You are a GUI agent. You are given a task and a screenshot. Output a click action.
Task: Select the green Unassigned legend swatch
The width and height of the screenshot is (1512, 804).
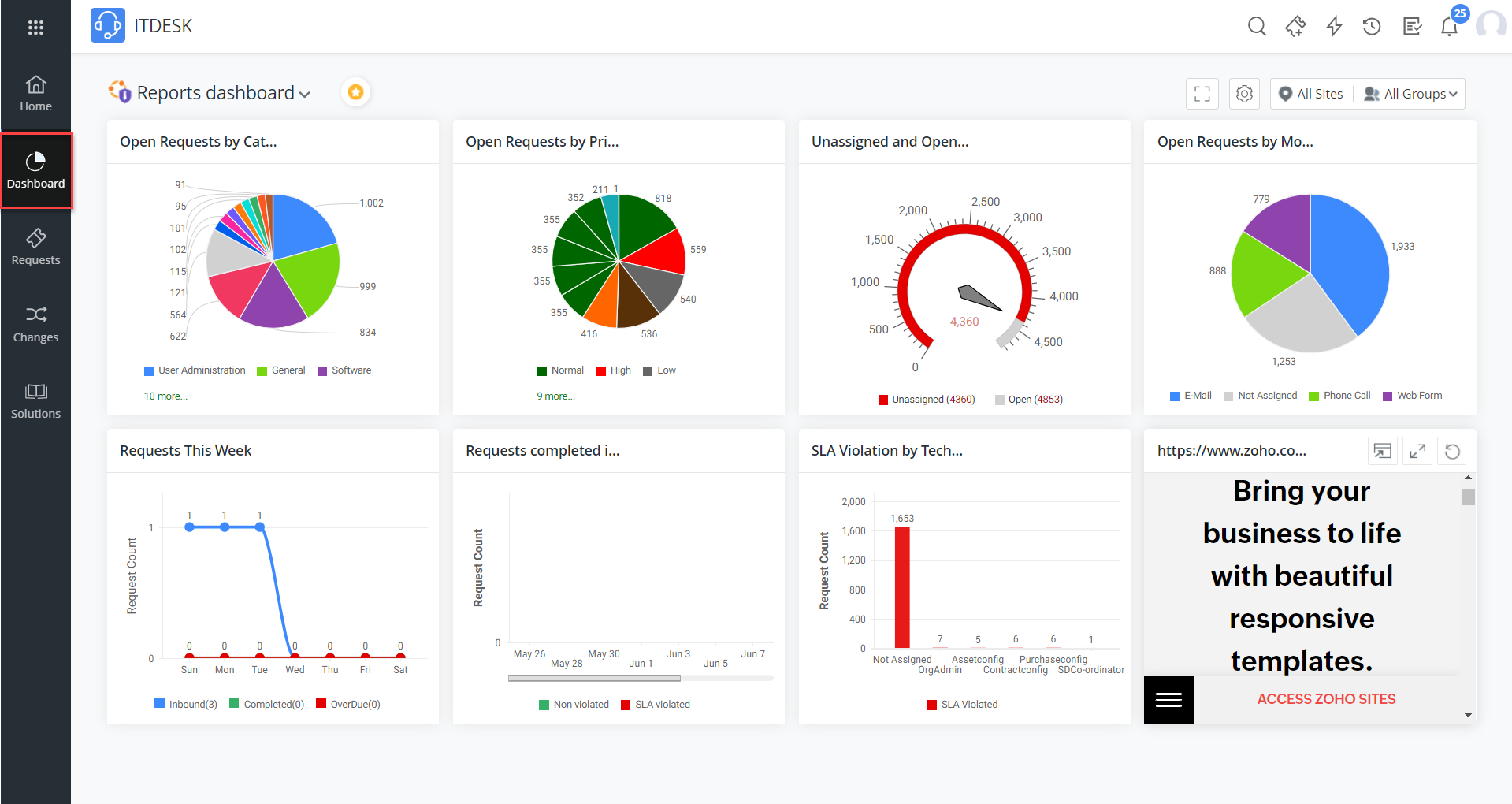point(883,399)
